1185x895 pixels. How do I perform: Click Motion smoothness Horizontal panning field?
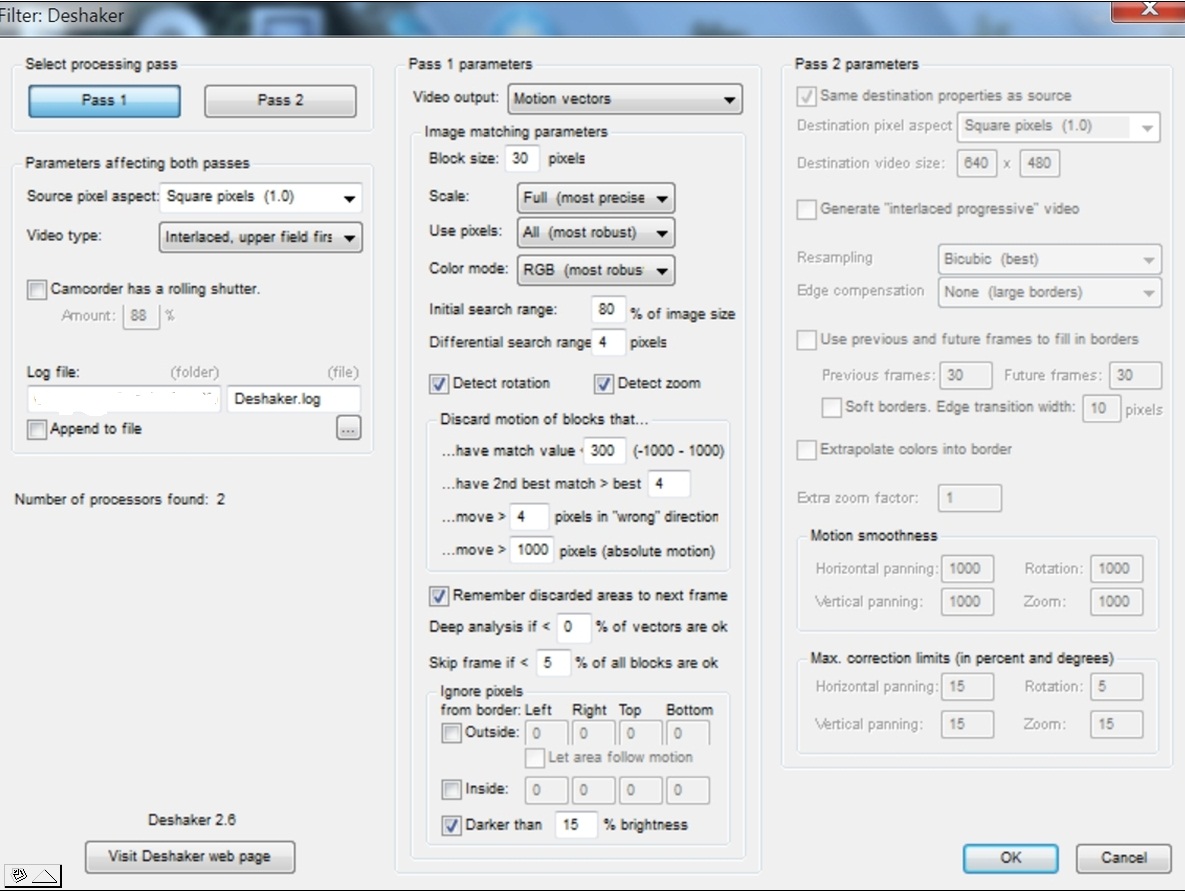click(x=967, y=569)
